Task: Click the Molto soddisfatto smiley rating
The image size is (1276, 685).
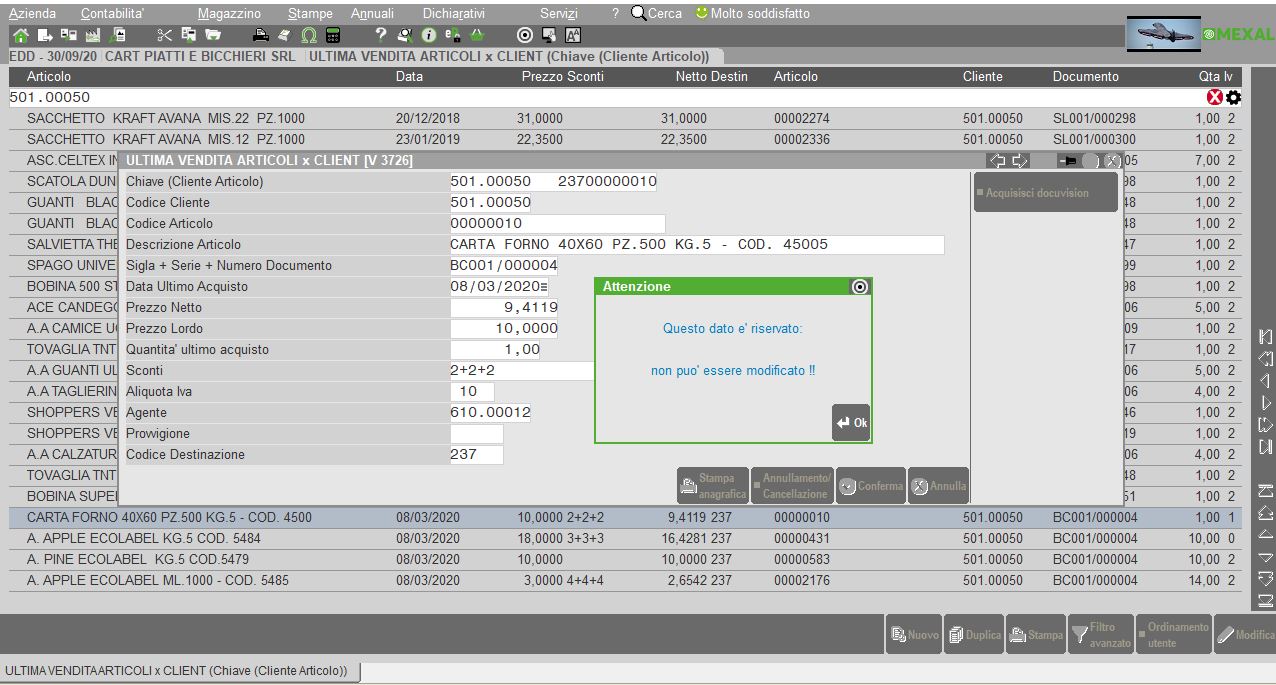Action: [752, 14]
